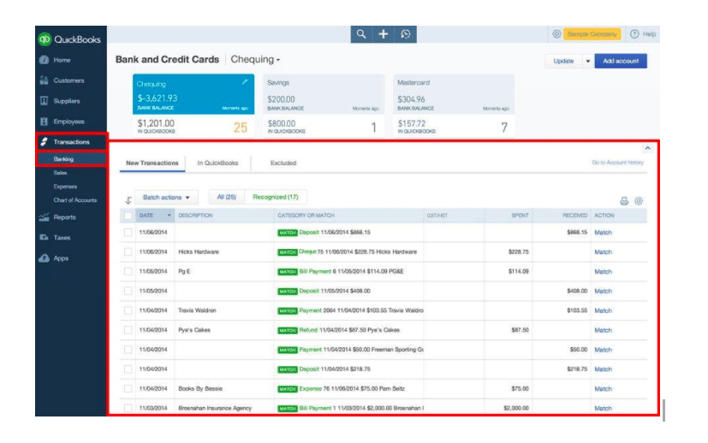Click the Help question mark icon

(634, 34)
